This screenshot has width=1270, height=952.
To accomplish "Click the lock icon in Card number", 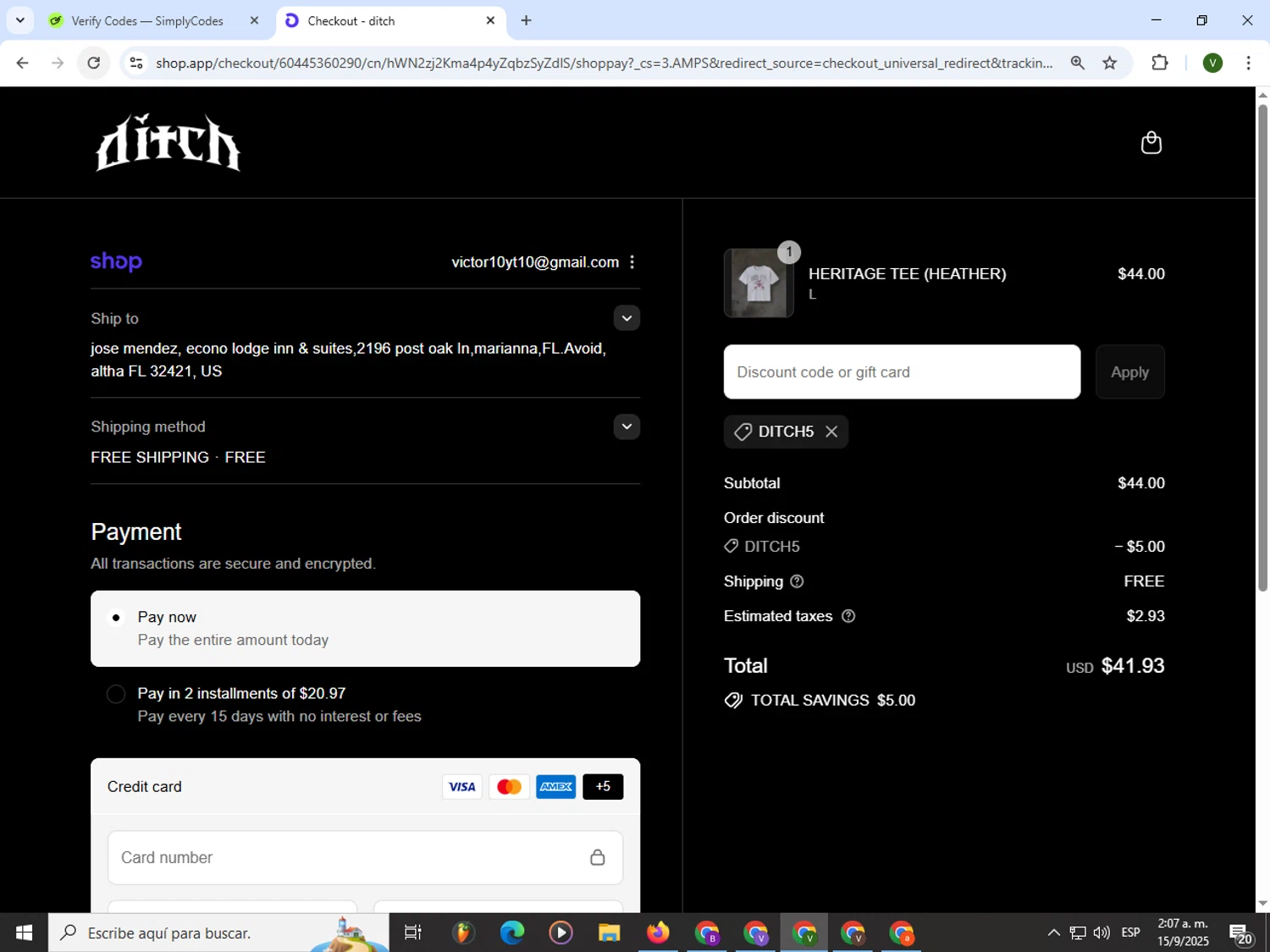I will 597,857.
